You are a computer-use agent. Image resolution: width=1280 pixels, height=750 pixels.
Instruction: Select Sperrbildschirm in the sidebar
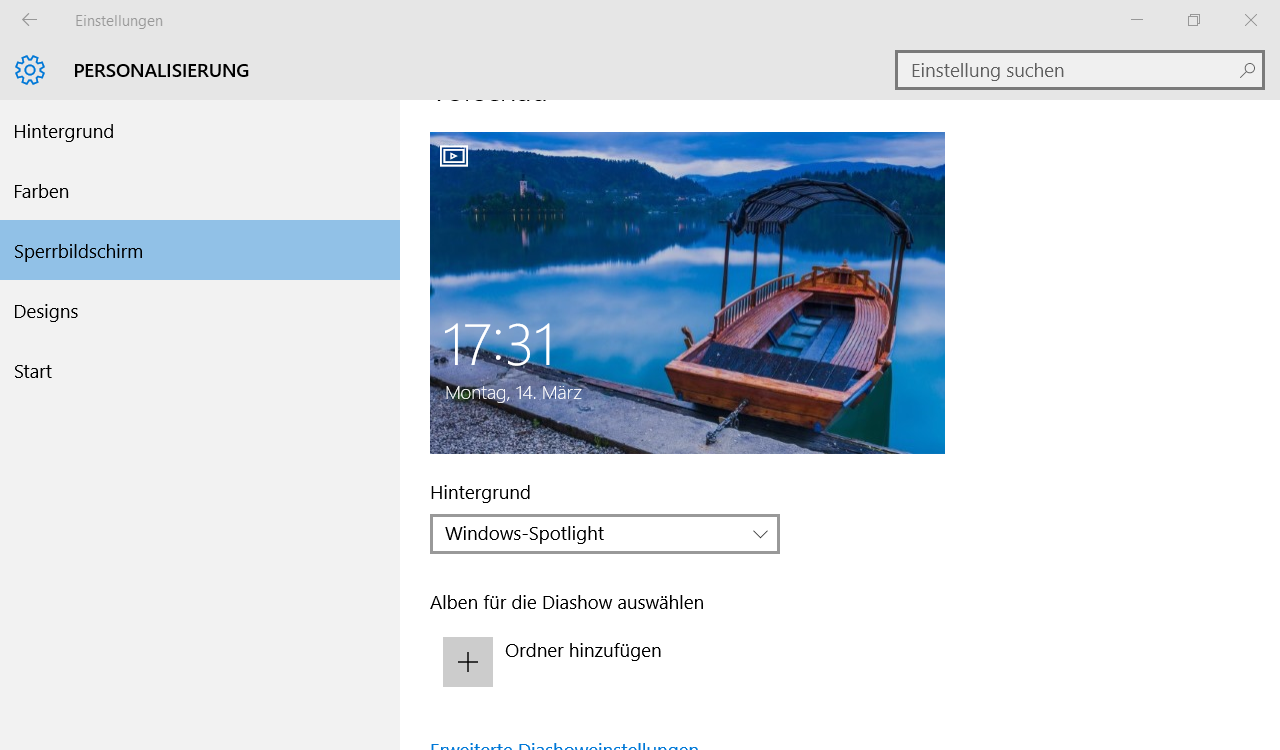pos(78,251)
